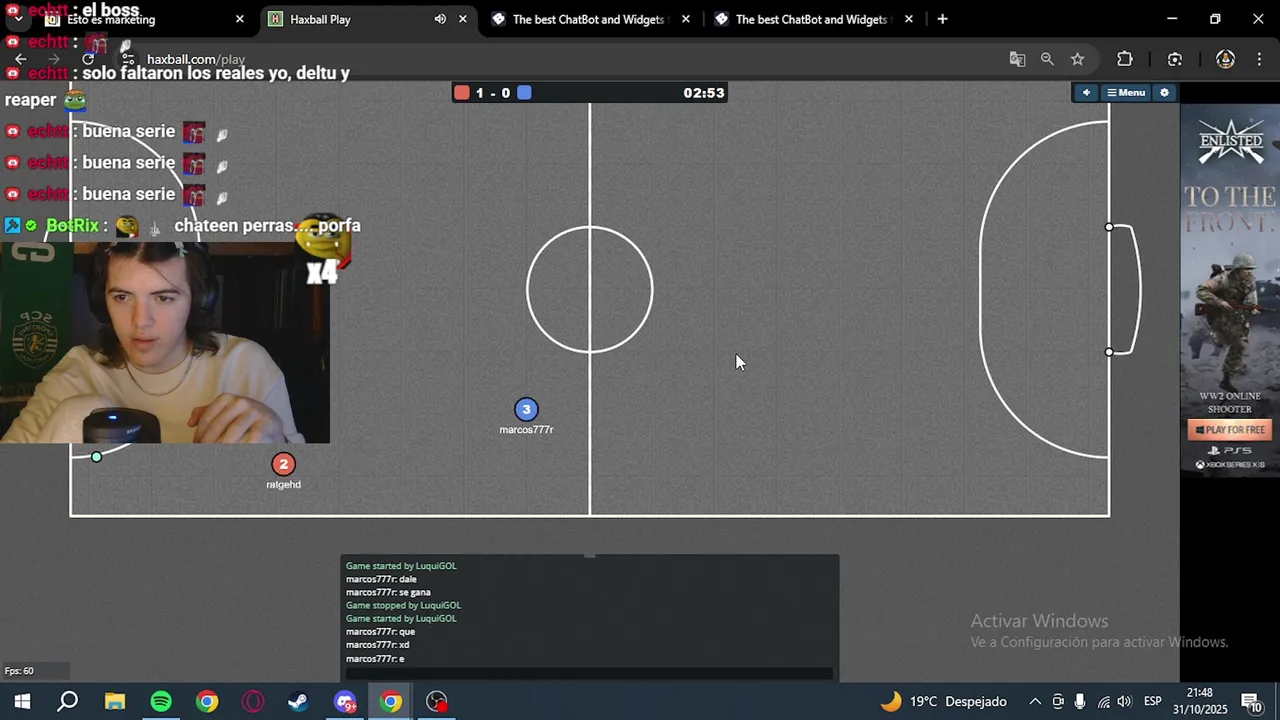Open the 19°C Despejado weather widget
Screen dimensions: 1280x720
pos(943,702)
